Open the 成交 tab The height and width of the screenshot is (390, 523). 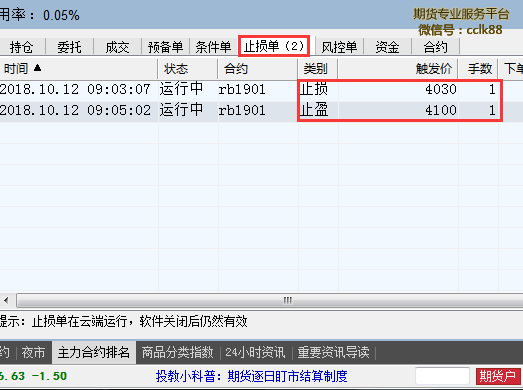point(117,47)
